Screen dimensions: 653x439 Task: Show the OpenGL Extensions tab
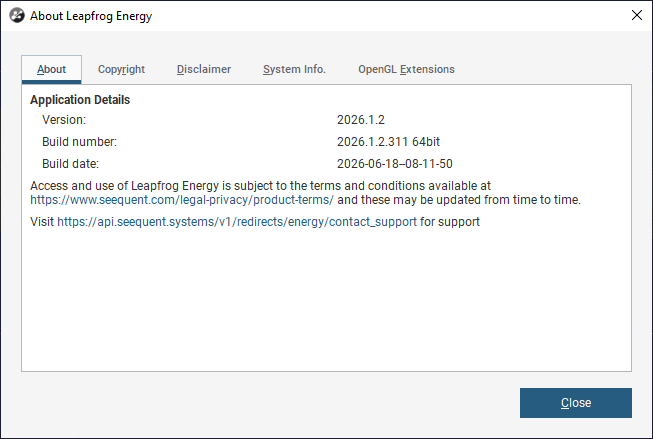406,69
